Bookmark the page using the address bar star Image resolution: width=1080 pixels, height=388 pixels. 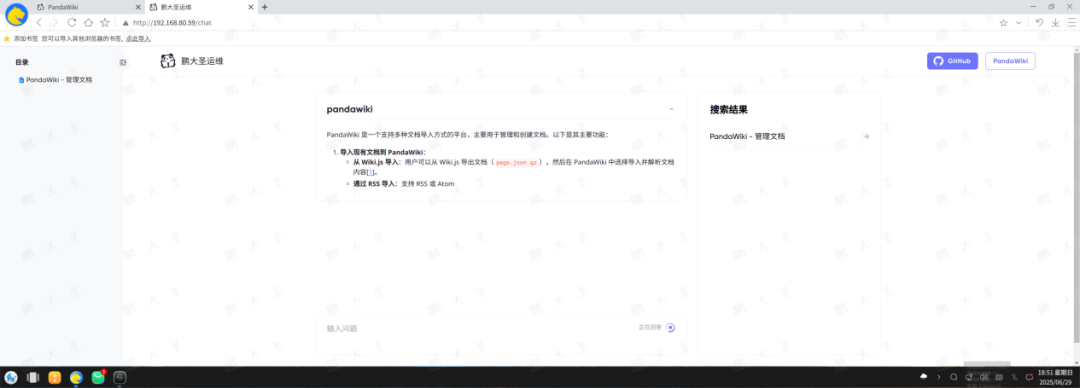pos(105,23)
